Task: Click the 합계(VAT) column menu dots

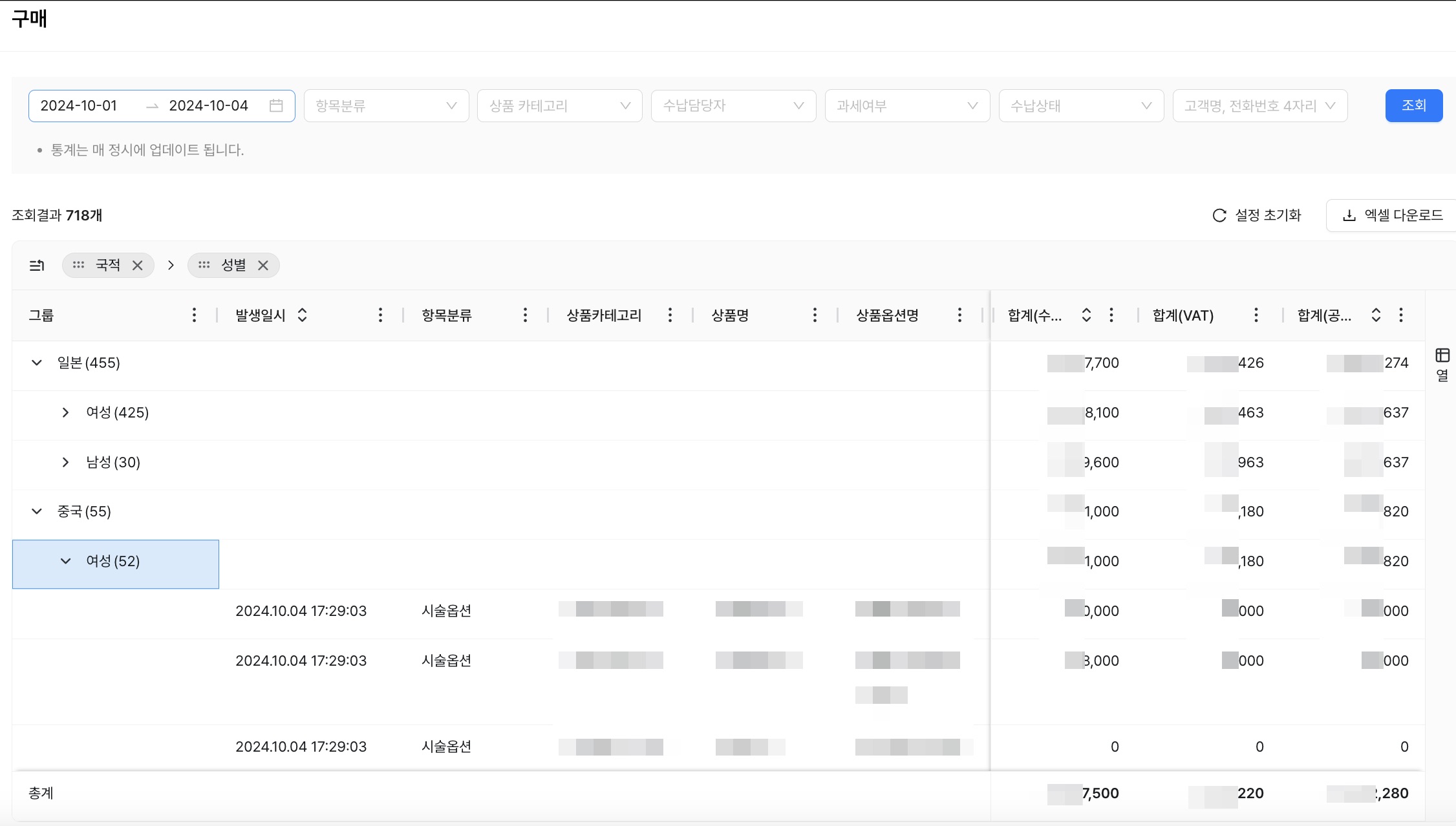Action: pyautogui.click(x=1256, y=315)
